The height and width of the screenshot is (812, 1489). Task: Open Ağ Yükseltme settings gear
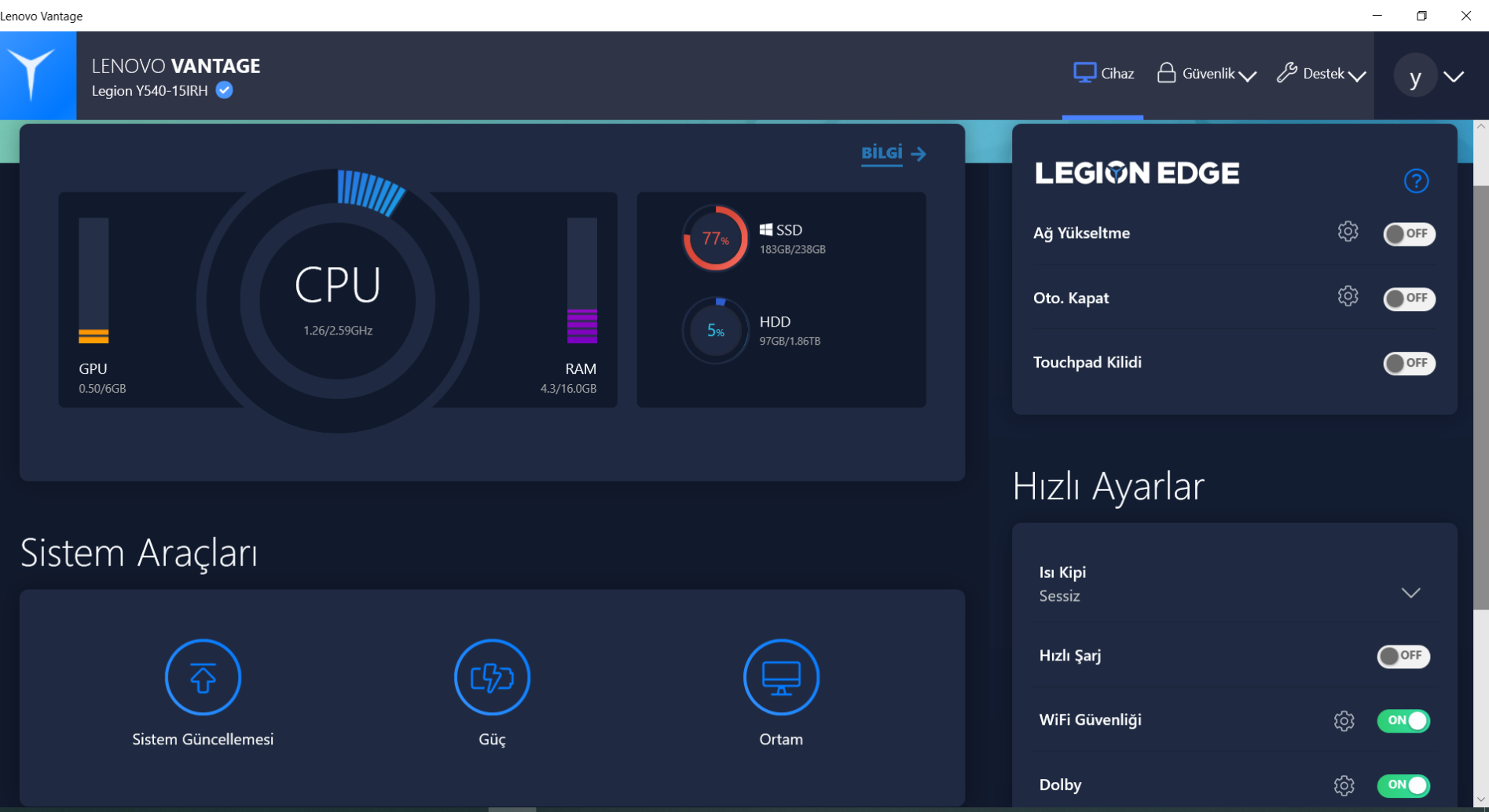pyautogui.click(x=1348, y=232)
